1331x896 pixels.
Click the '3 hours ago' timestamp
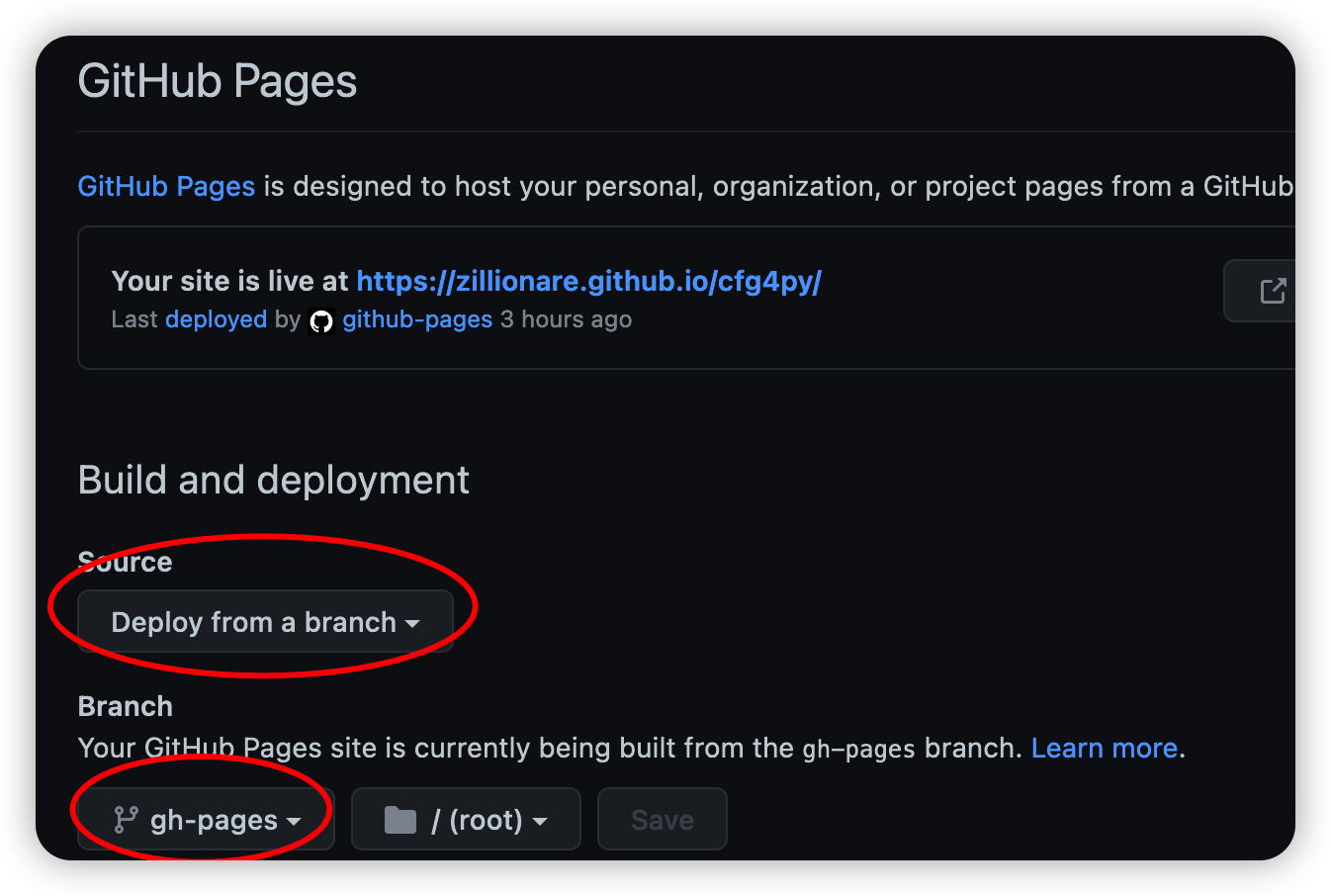coord(566,319)
